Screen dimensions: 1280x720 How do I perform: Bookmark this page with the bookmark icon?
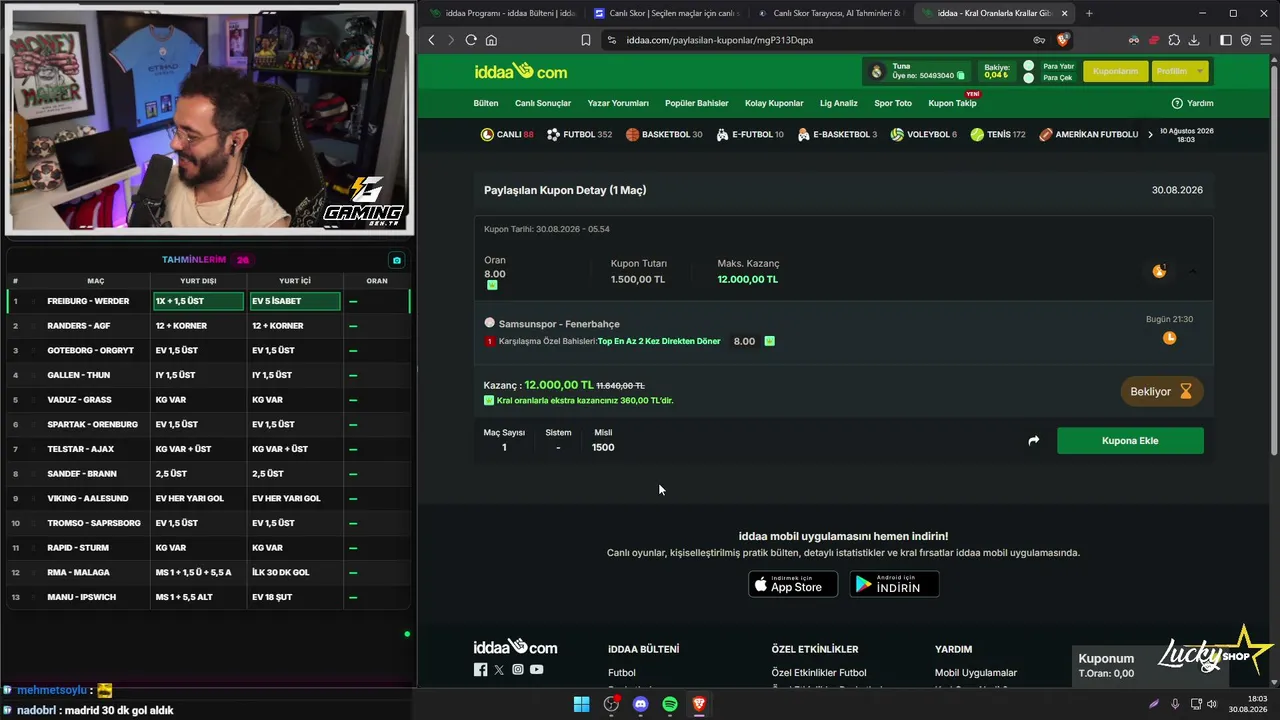pyautogui.click(x=586, y=40)
